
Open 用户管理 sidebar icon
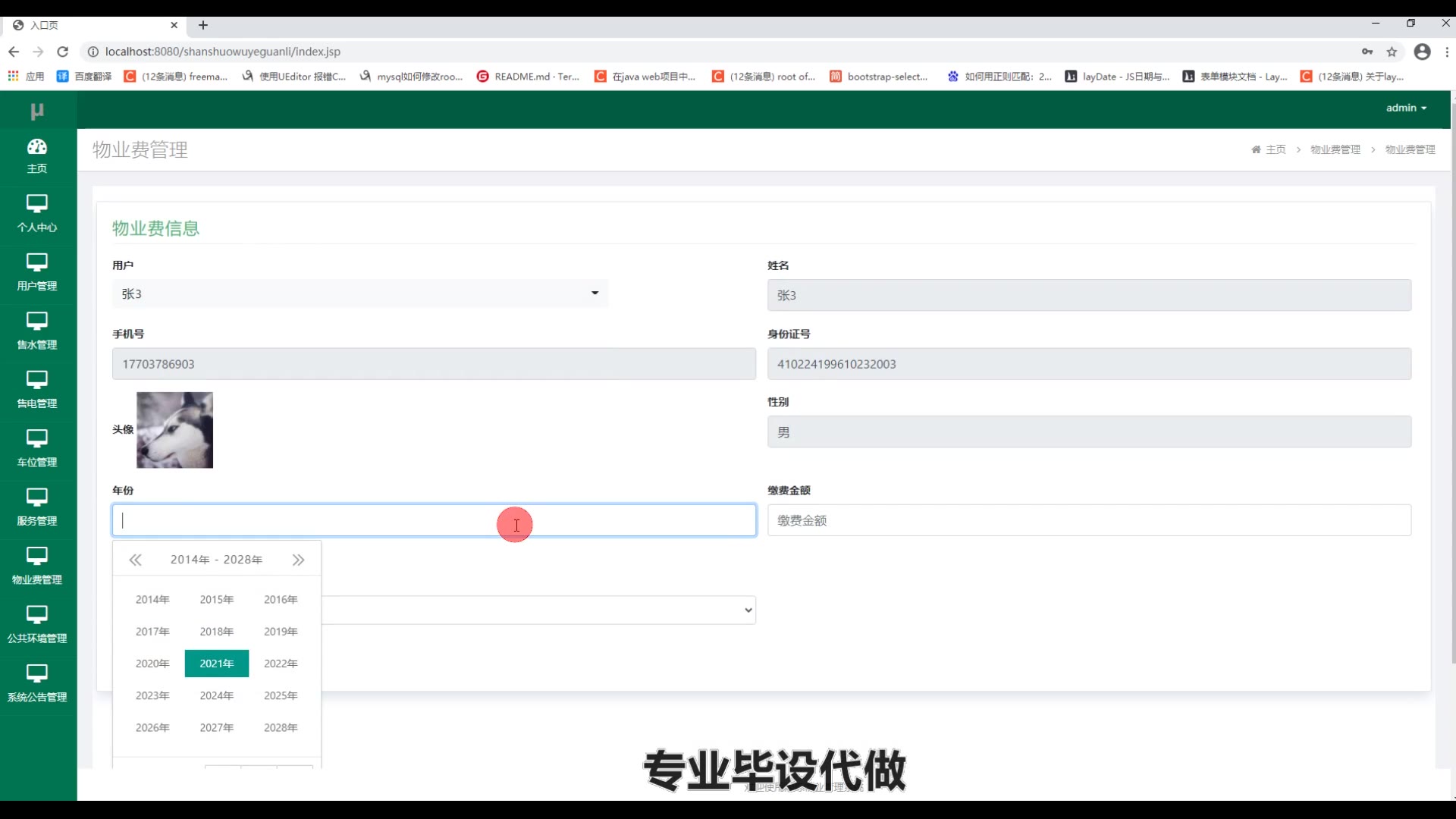37,262
